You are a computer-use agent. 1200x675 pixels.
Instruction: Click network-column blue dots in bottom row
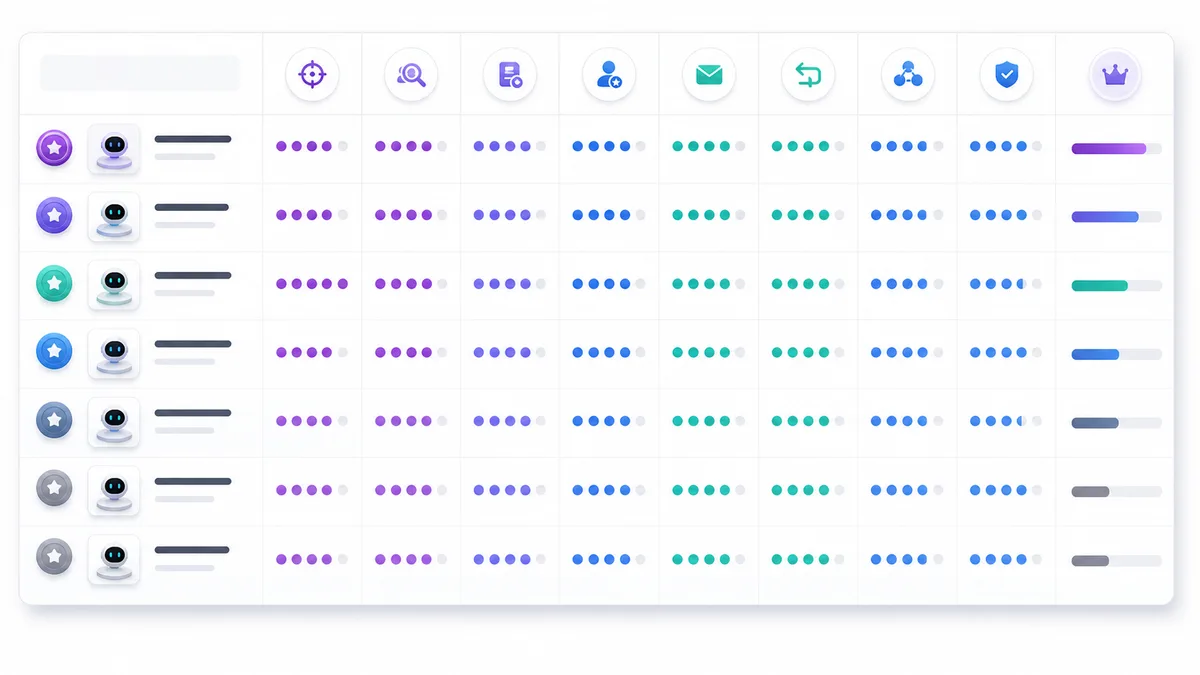[907, 559]
